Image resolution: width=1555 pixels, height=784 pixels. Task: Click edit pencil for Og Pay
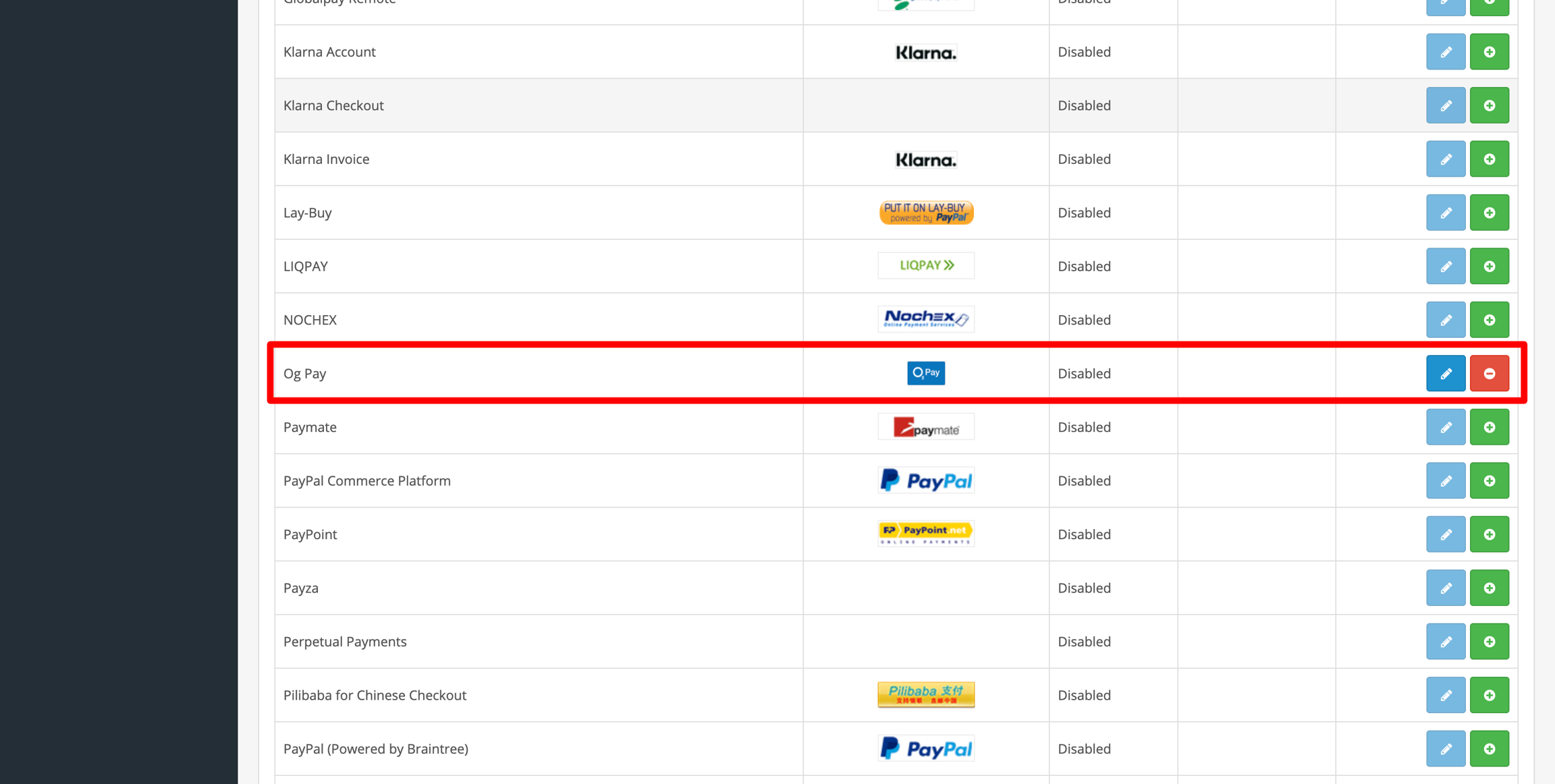[1445, 373]
